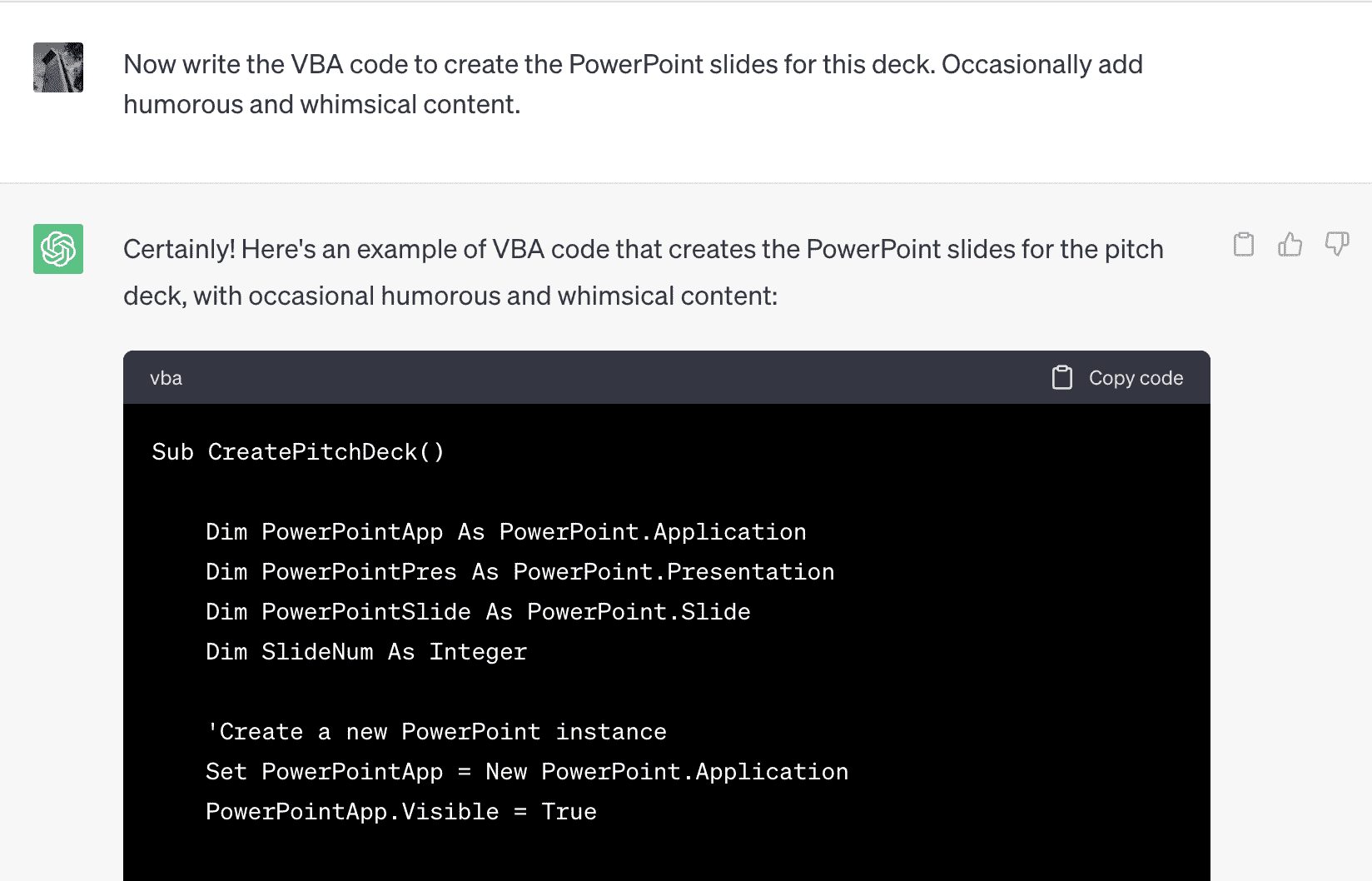Viewport: 1372px width, 881px height.
Task: Click the assistant's "Certainly!" reply paragraph
Action: coord(644,272)
